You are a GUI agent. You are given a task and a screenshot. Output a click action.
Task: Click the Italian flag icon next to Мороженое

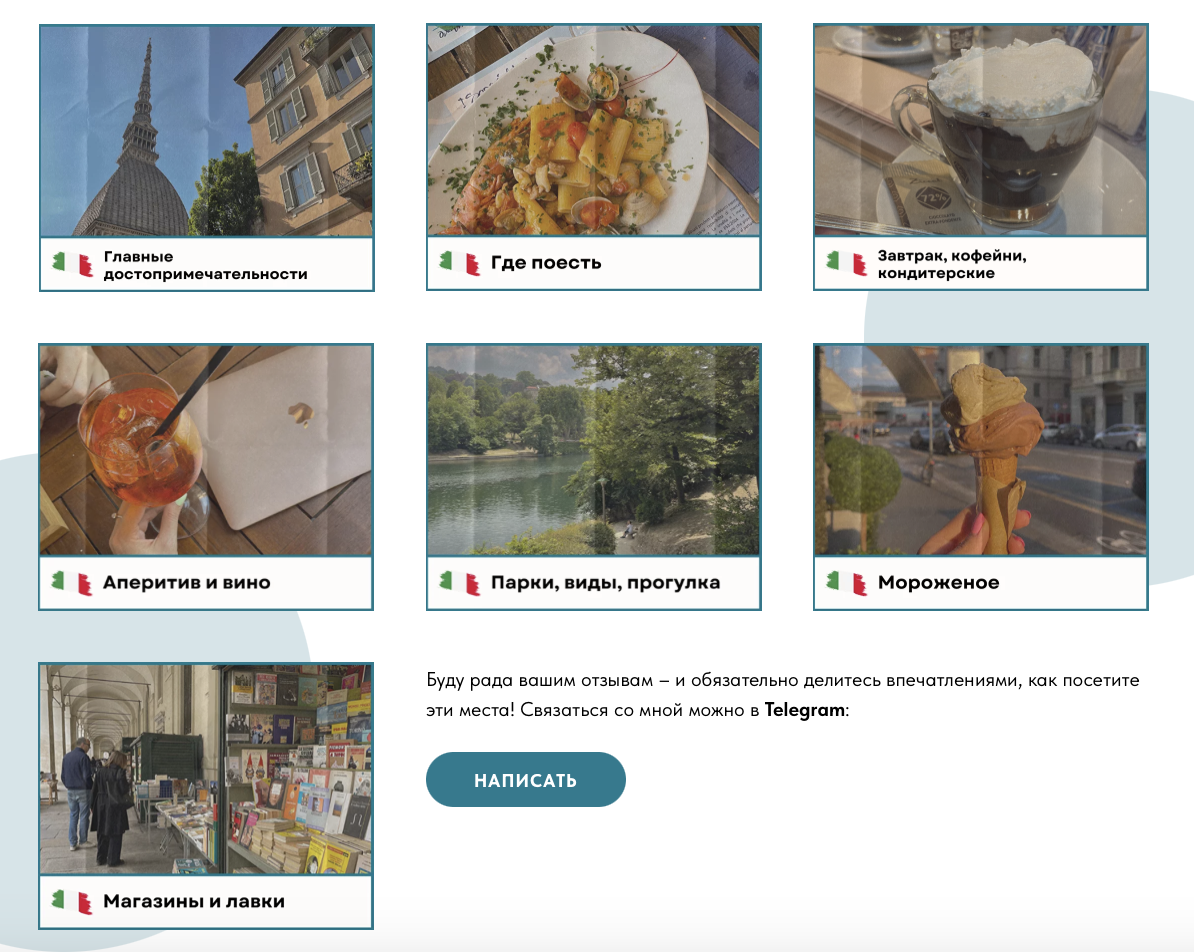click(846, 582)
